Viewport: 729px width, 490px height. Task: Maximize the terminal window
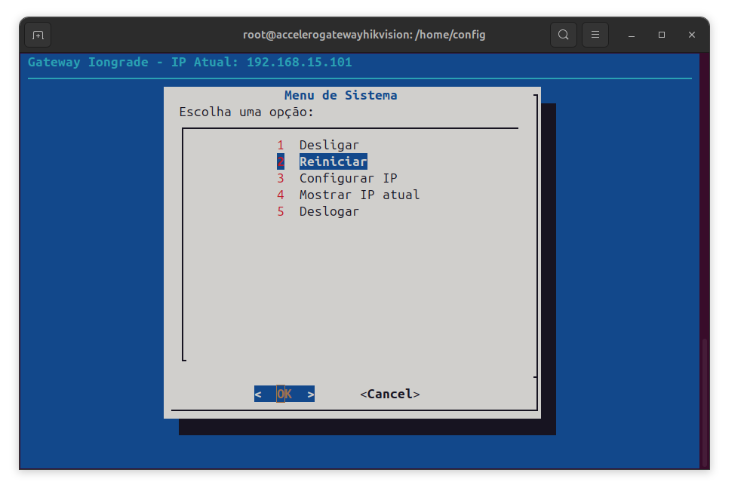pos(662,35)
